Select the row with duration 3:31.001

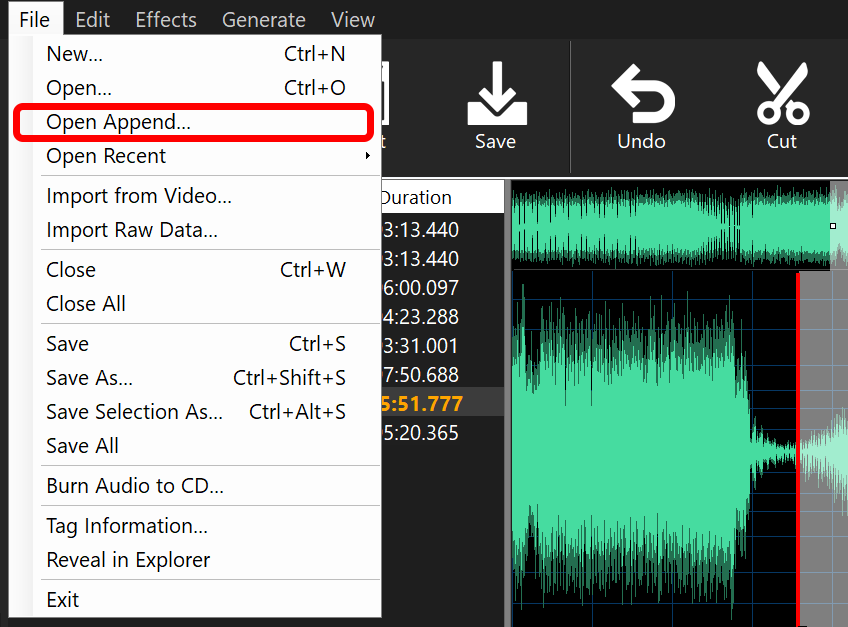point(442,346)
